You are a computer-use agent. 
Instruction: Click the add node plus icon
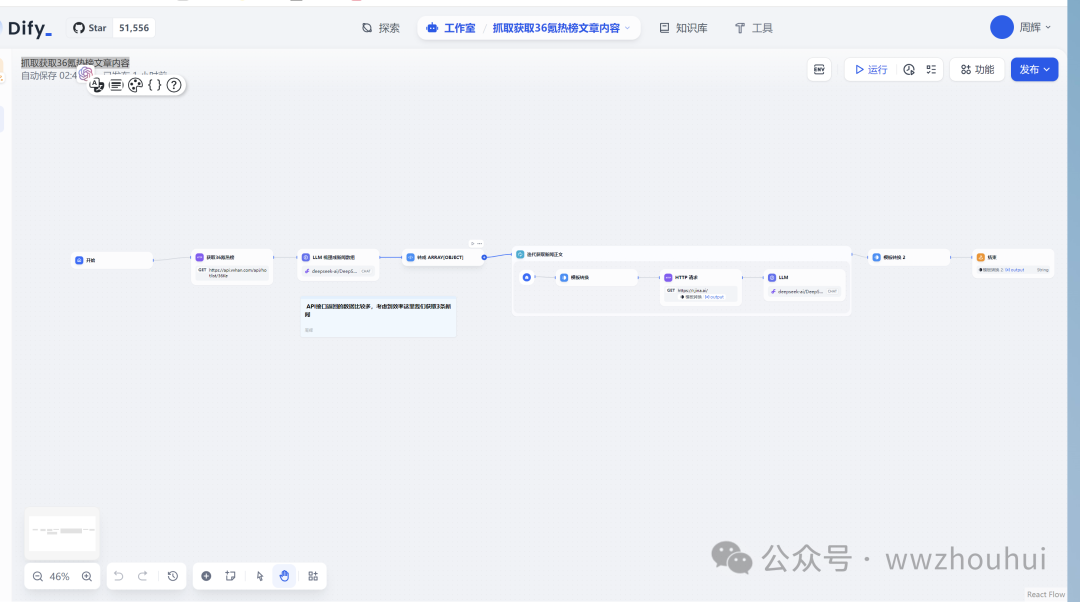[x=206, y=576]
